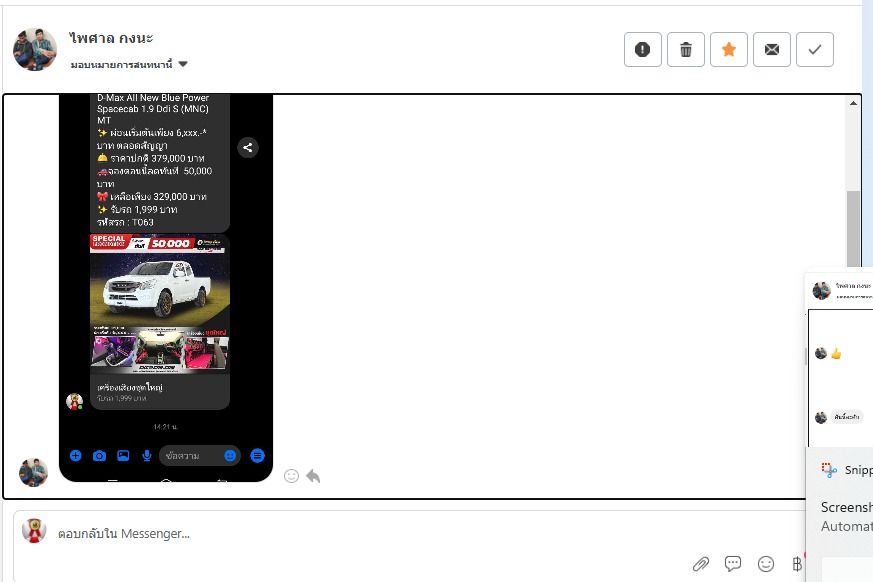React to message with smiley icon
This screenshot has height=582, width=873.
(x=291, y=476)
